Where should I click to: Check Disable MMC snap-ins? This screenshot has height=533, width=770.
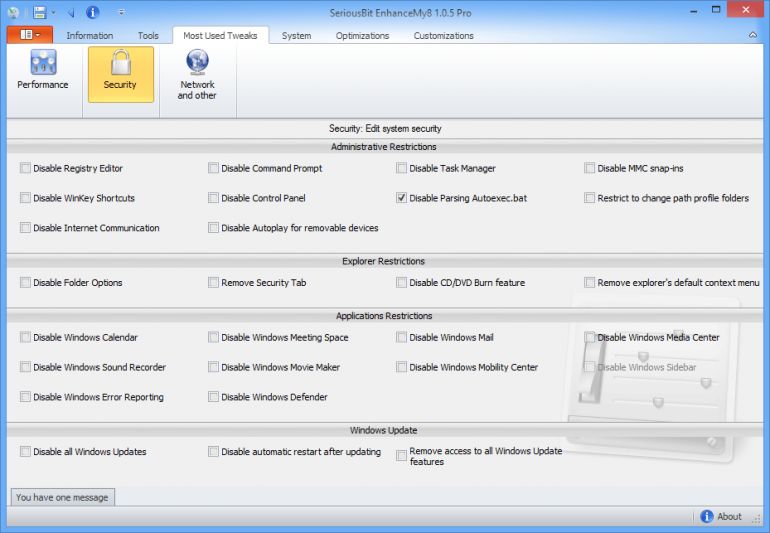(589, 168)
